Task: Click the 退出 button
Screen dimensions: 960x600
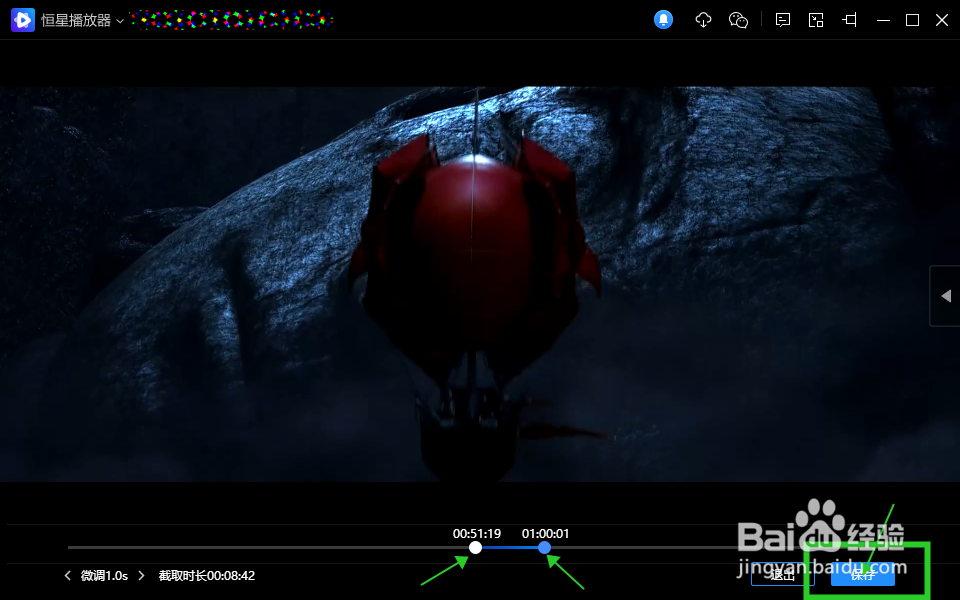Action: [x=782, y=574]
